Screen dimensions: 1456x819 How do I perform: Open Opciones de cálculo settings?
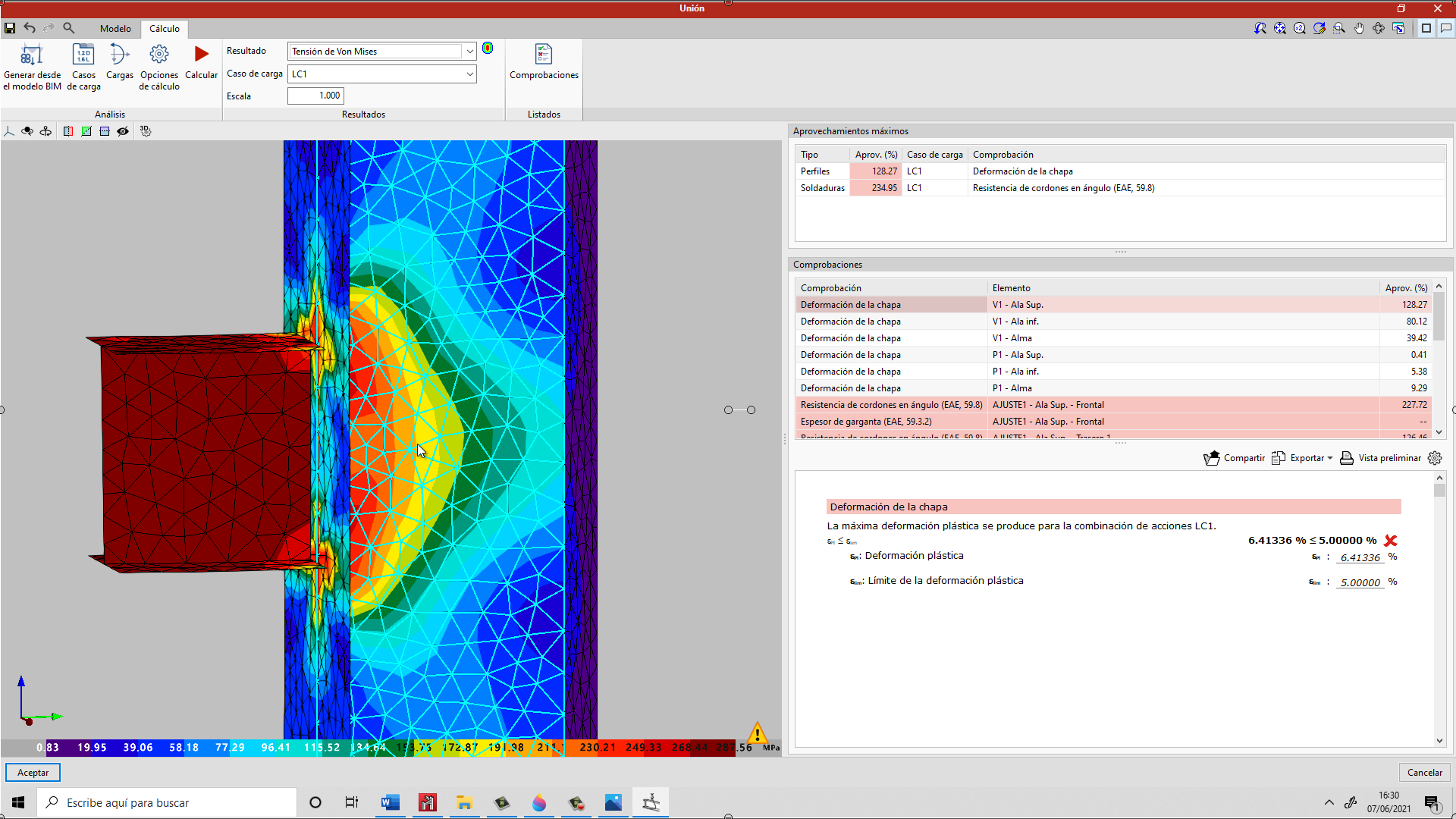click(158, 55)
